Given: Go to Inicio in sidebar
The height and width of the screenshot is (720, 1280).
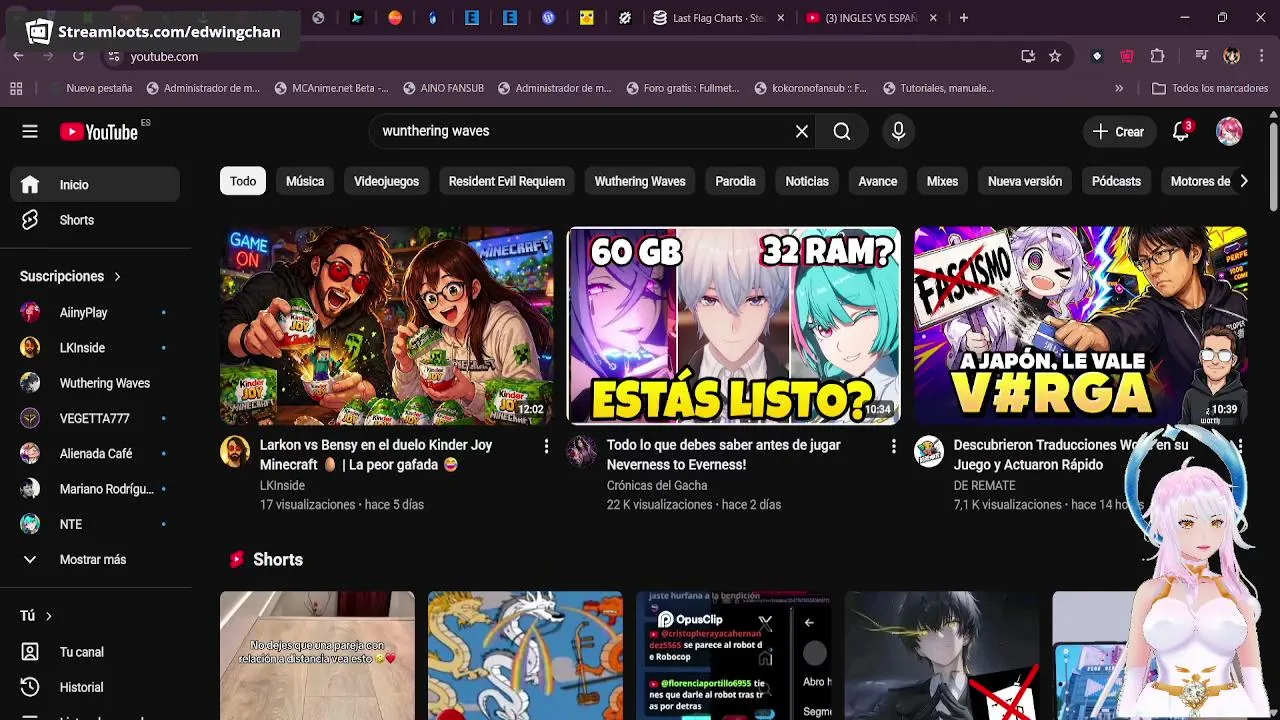Looking at the screenshot, I should click(96, 184).
